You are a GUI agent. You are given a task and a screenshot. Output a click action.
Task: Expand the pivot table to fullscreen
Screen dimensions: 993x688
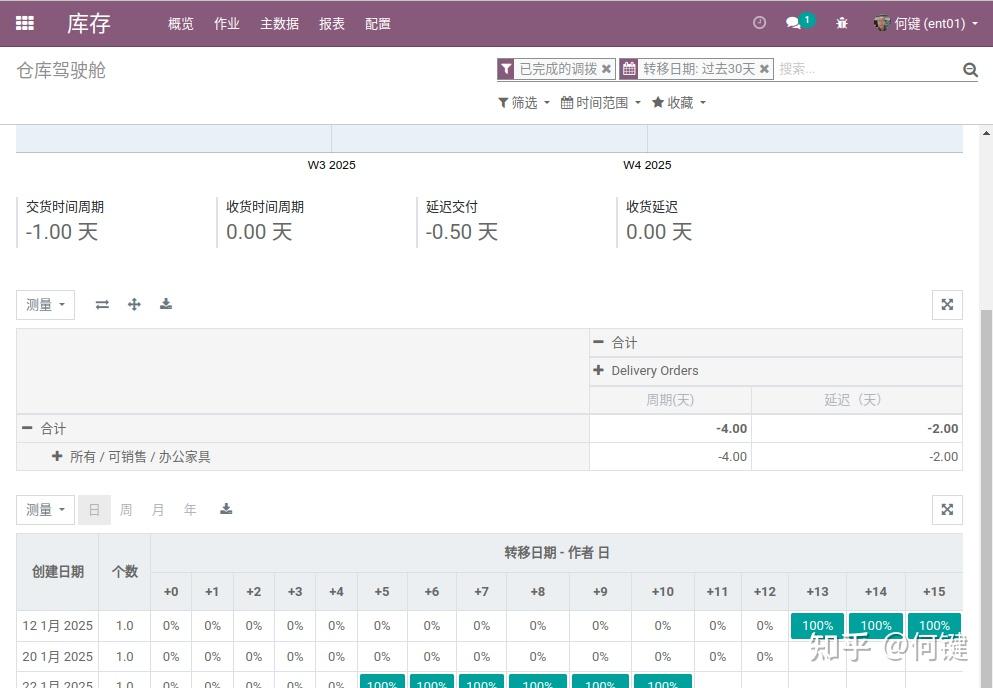947,305
